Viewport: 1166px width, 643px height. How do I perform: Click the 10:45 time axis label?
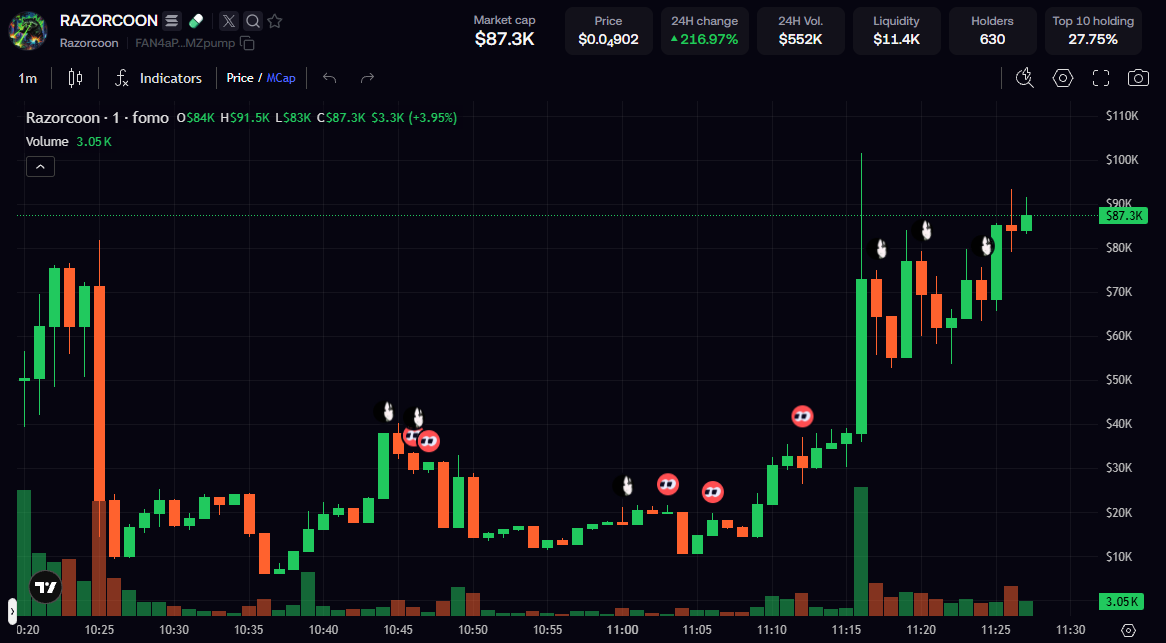coord(399,629)
